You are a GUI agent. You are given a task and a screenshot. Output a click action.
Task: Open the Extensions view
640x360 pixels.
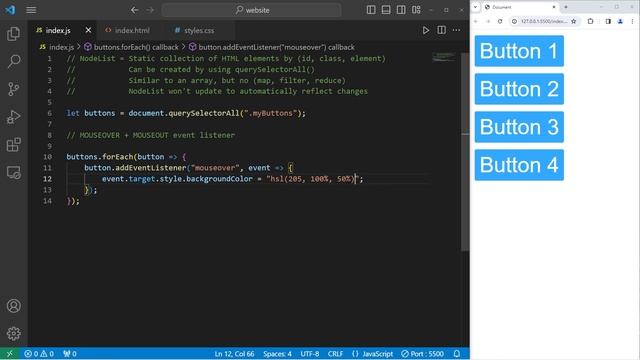click(13, 144)
